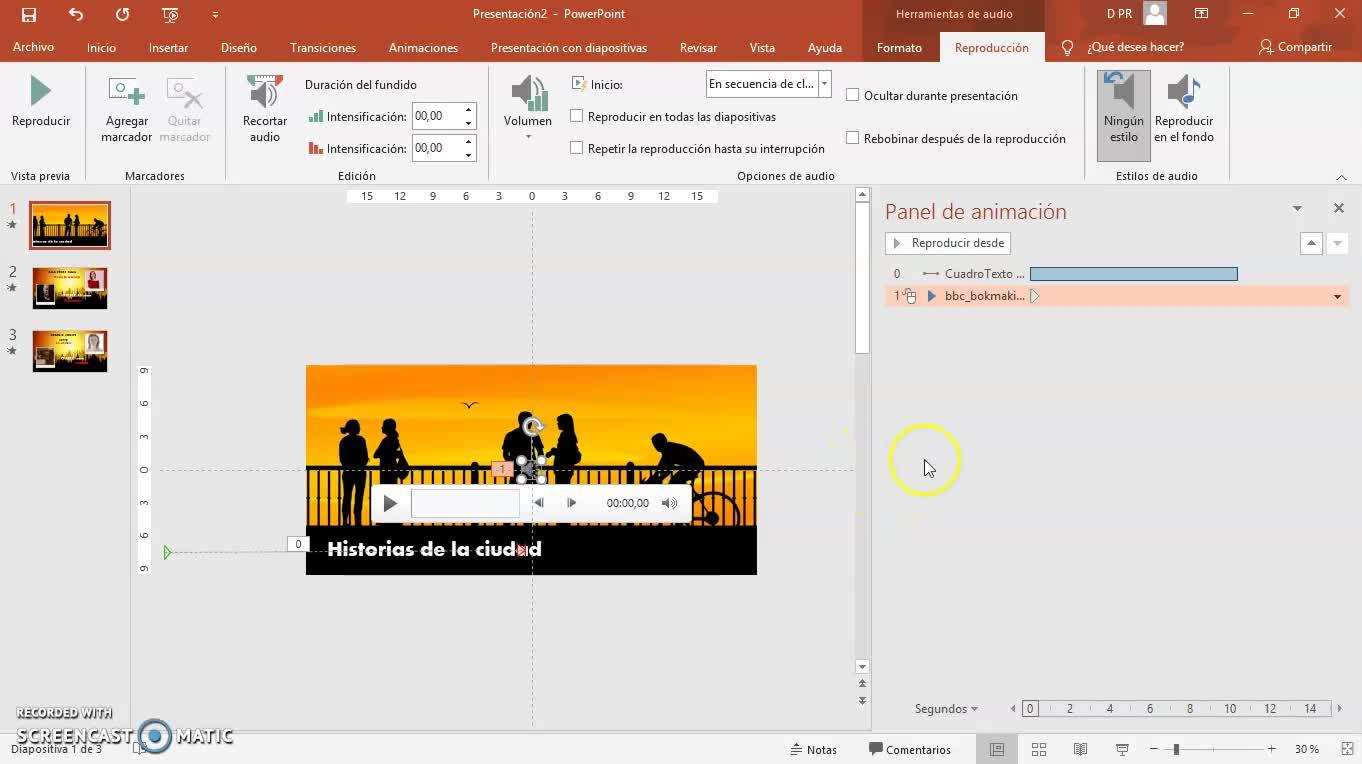Switch to slide sorter view icon

click(1039, 749)
